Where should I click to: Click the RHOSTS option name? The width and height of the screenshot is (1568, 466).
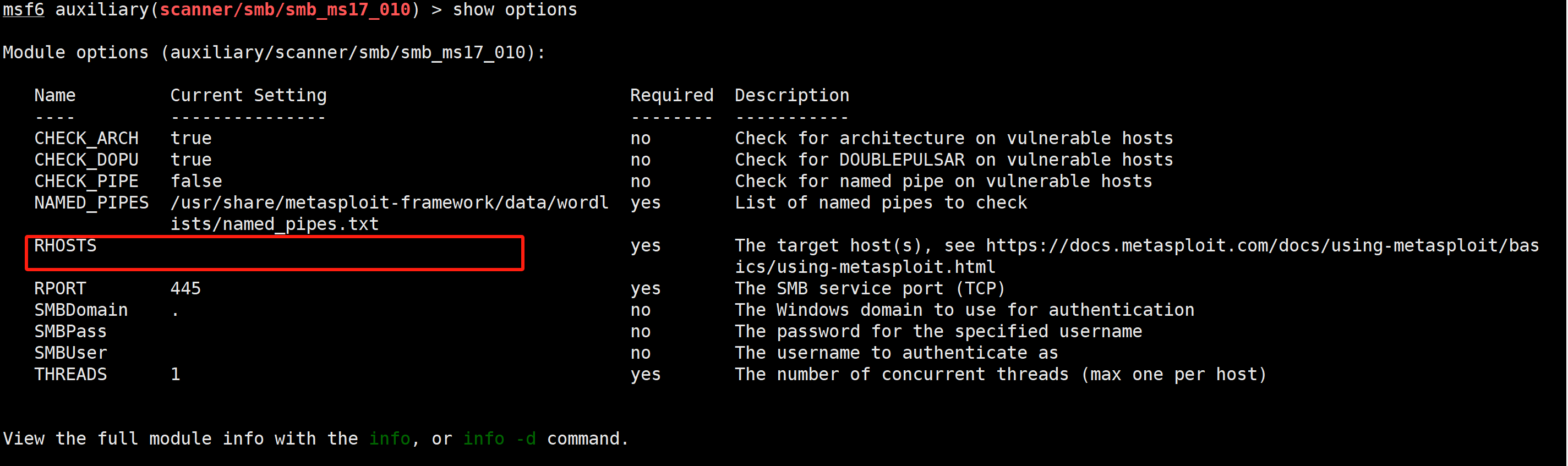pos(65,246)
